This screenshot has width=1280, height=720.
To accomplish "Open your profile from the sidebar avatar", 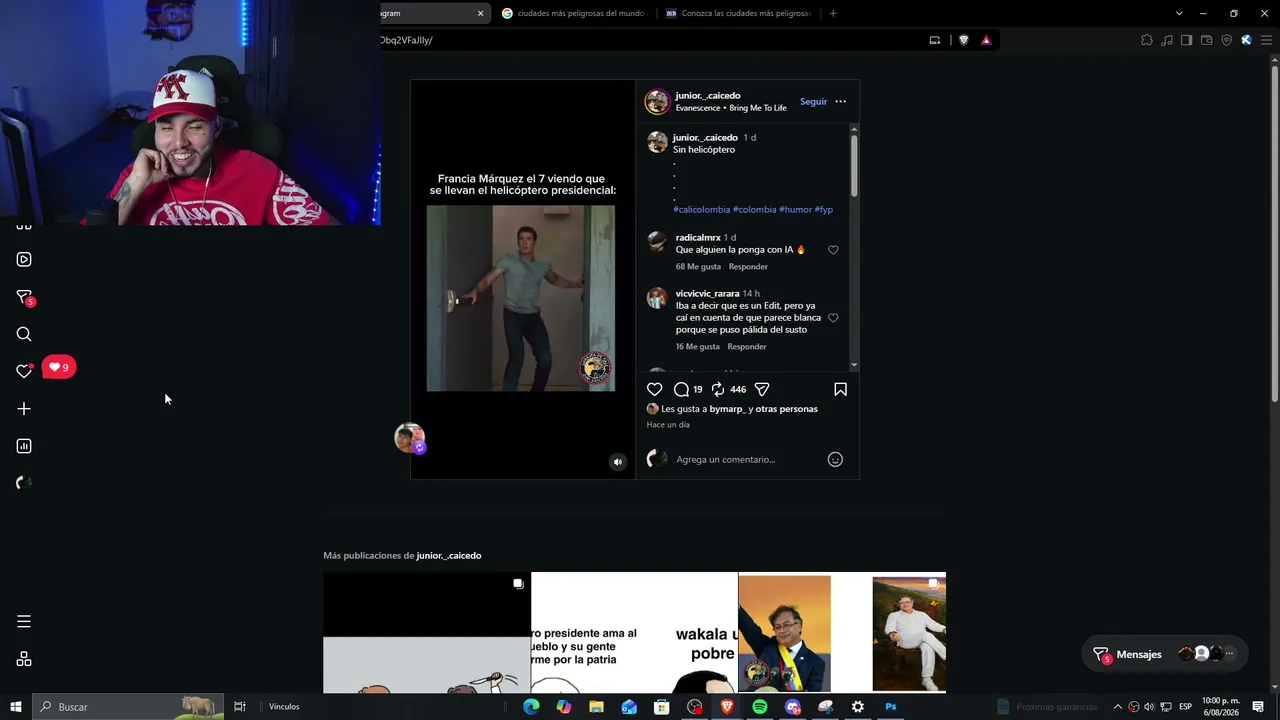I will coord(24,483).
